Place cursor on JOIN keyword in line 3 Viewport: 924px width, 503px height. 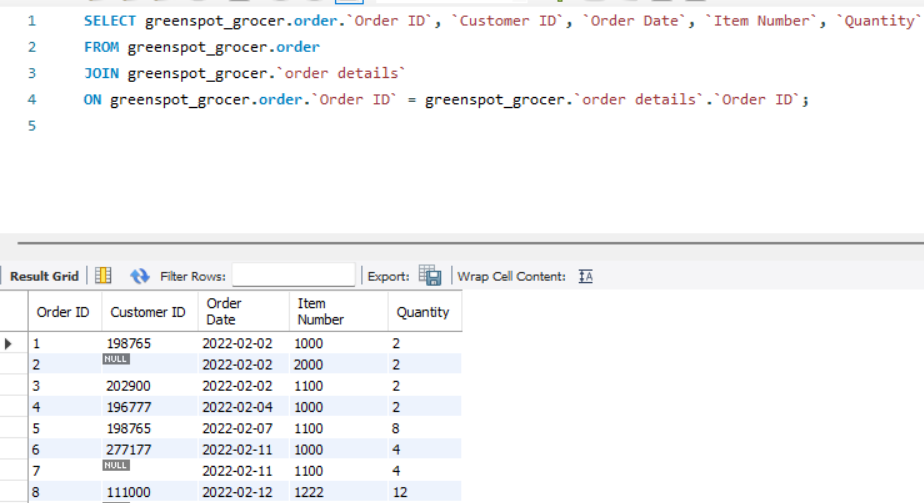click(x=101, y=73)
